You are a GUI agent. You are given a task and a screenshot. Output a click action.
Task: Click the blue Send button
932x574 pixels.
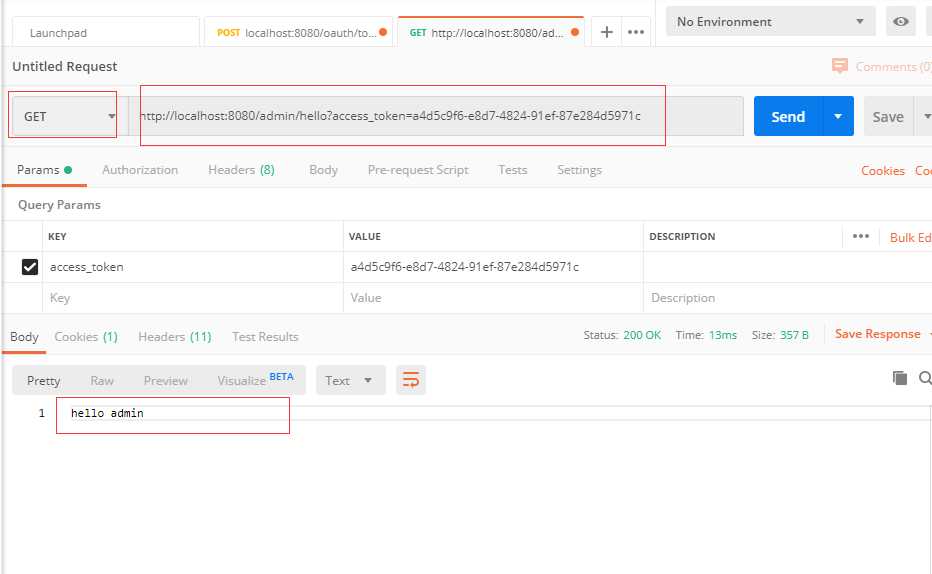tap(788, 116)
